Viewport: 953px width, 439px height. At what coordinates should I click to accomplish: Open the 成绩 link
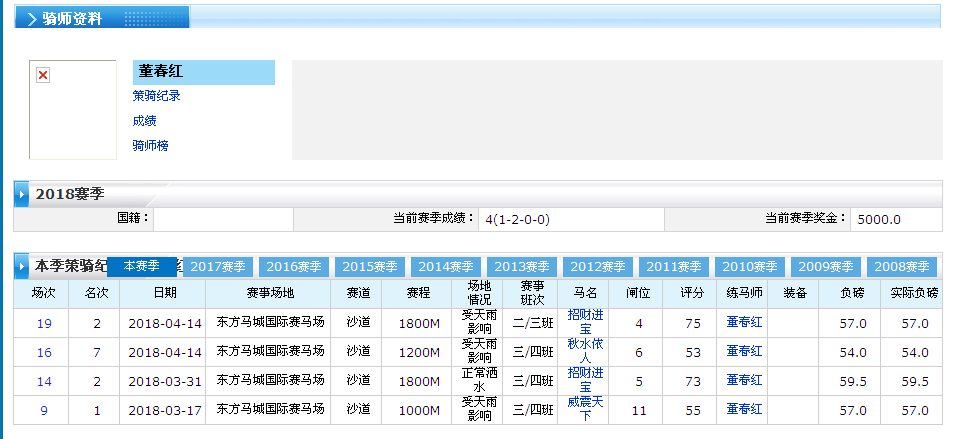(144, 121)
